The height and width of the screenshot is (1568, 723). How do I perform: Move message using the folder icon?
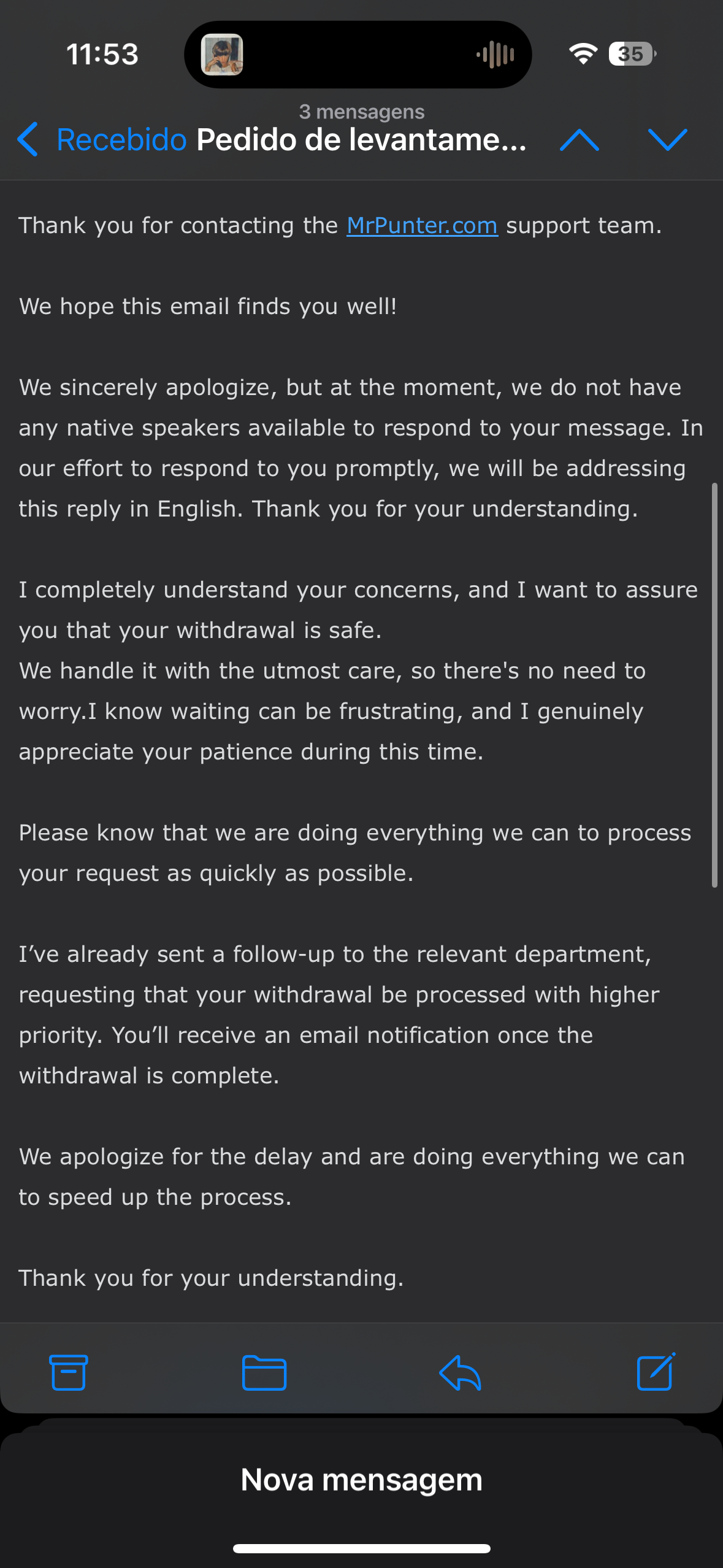point(264,1372)
